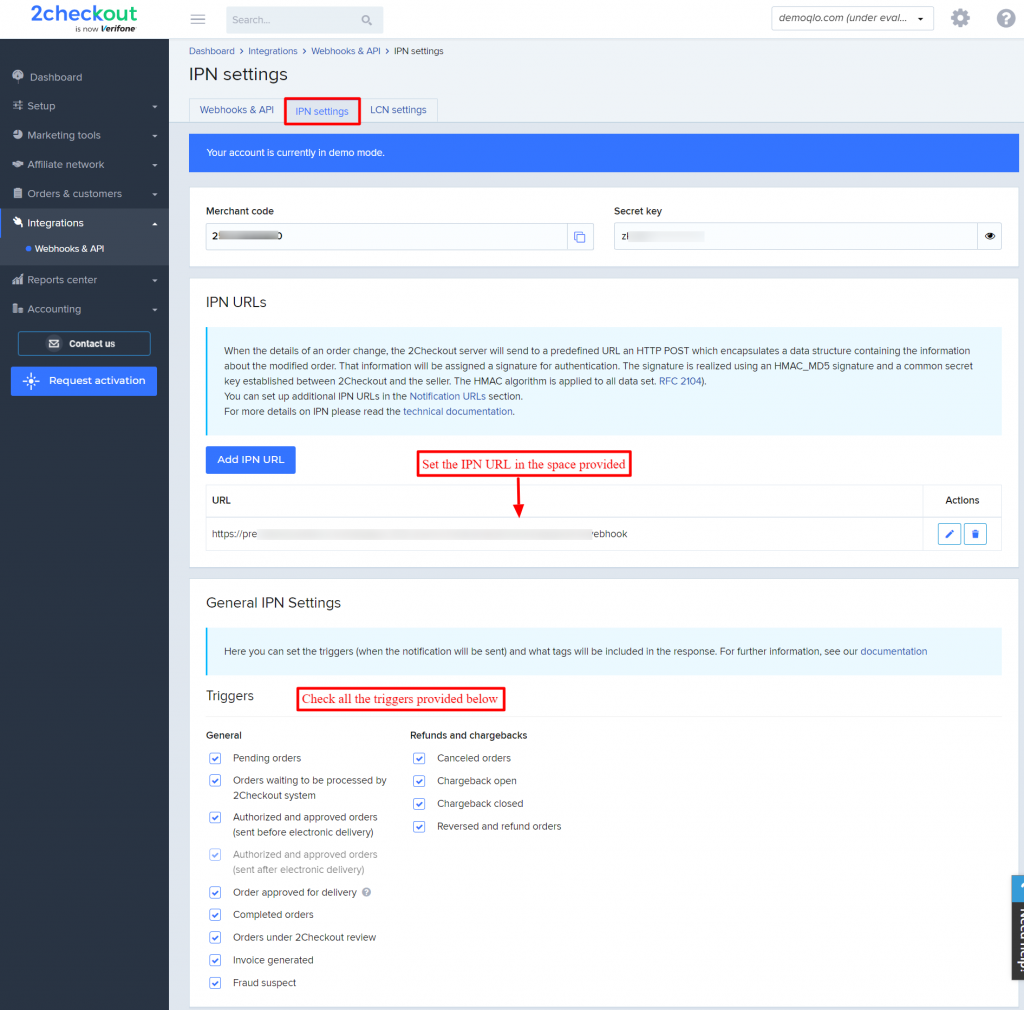Delete the IPN URL with trash icon
The image size is (1024, 1010).
[x=975, y=534]
